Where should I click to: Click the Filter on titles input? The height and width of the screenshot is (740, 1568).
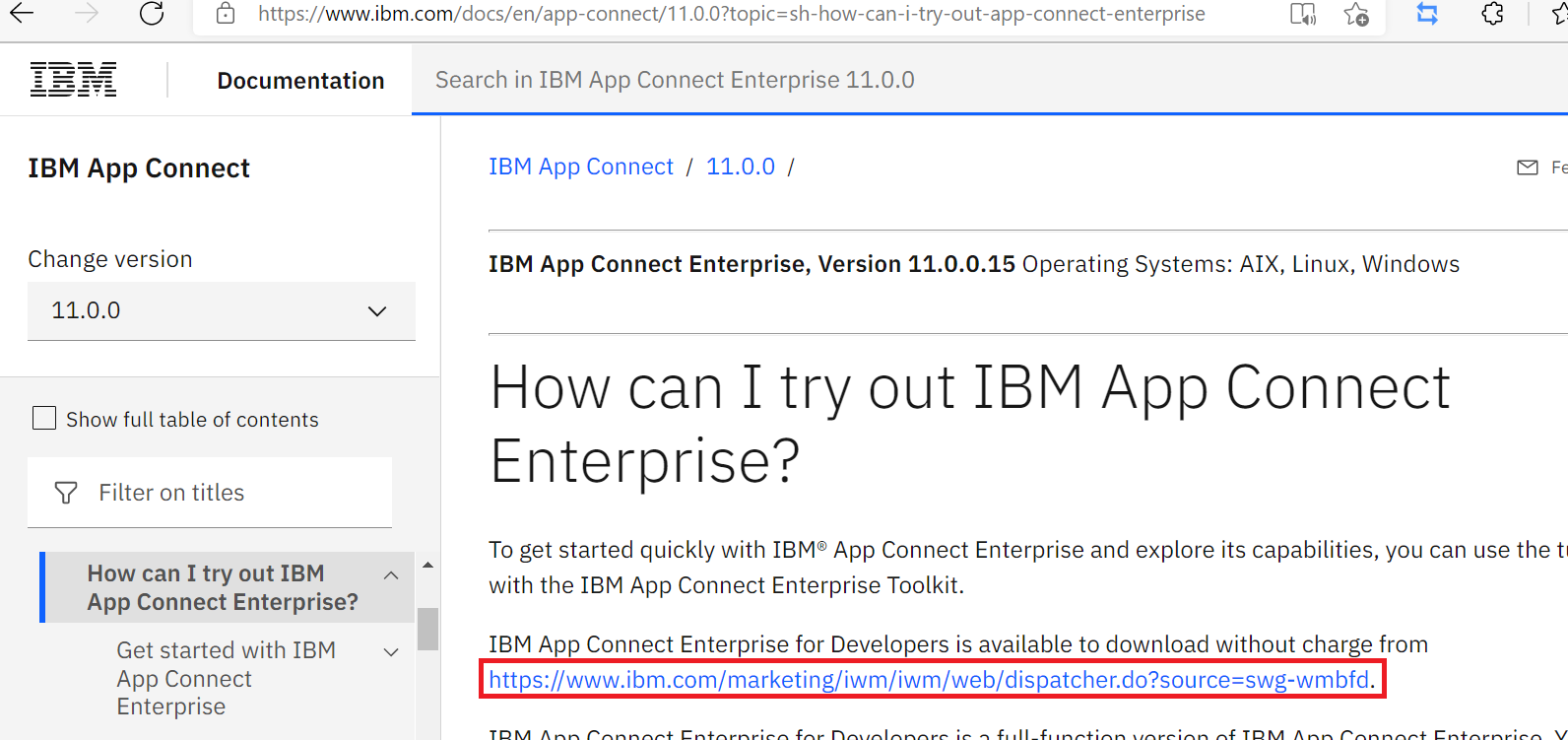click(210, 493)
